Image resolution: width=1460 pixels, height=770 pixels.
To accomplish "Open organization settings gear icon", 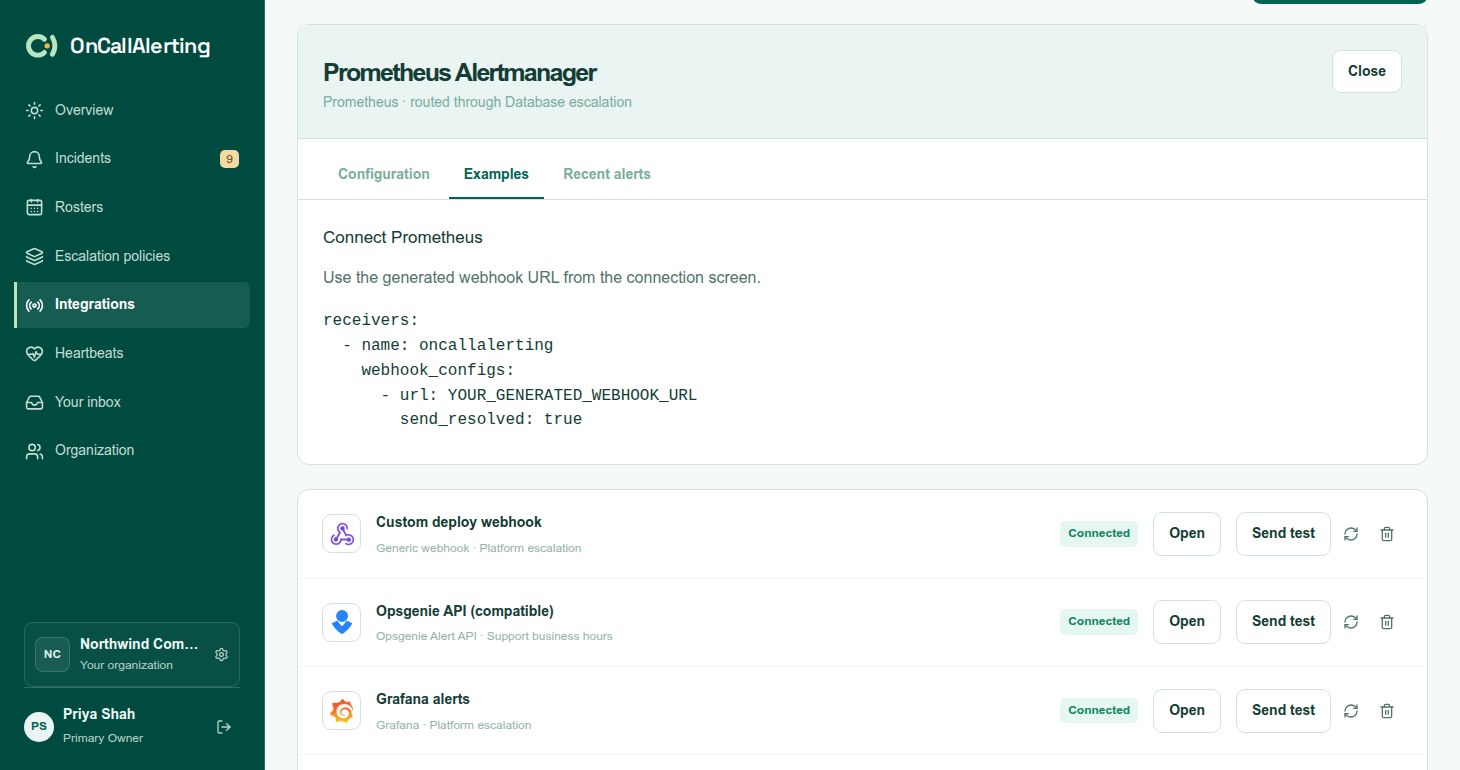I will [x=222, y=654].
